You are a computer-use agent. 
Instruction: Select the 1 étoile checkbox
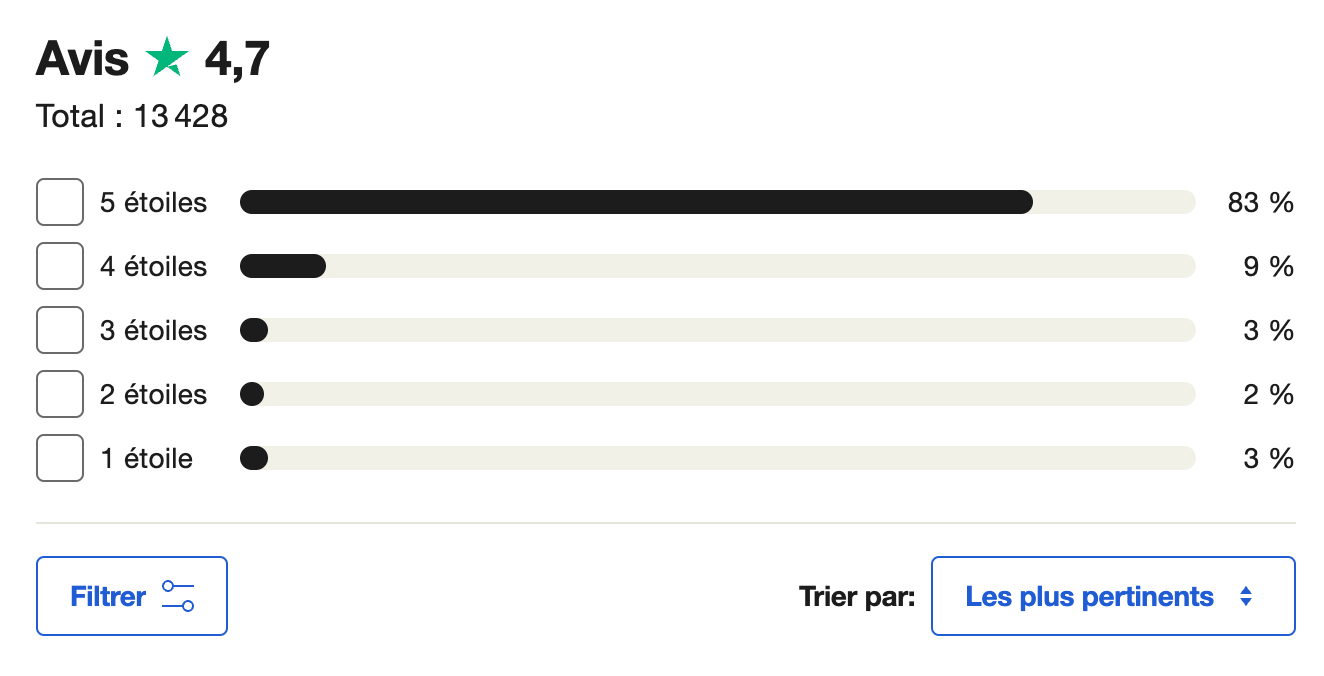[x=60, y=458]
